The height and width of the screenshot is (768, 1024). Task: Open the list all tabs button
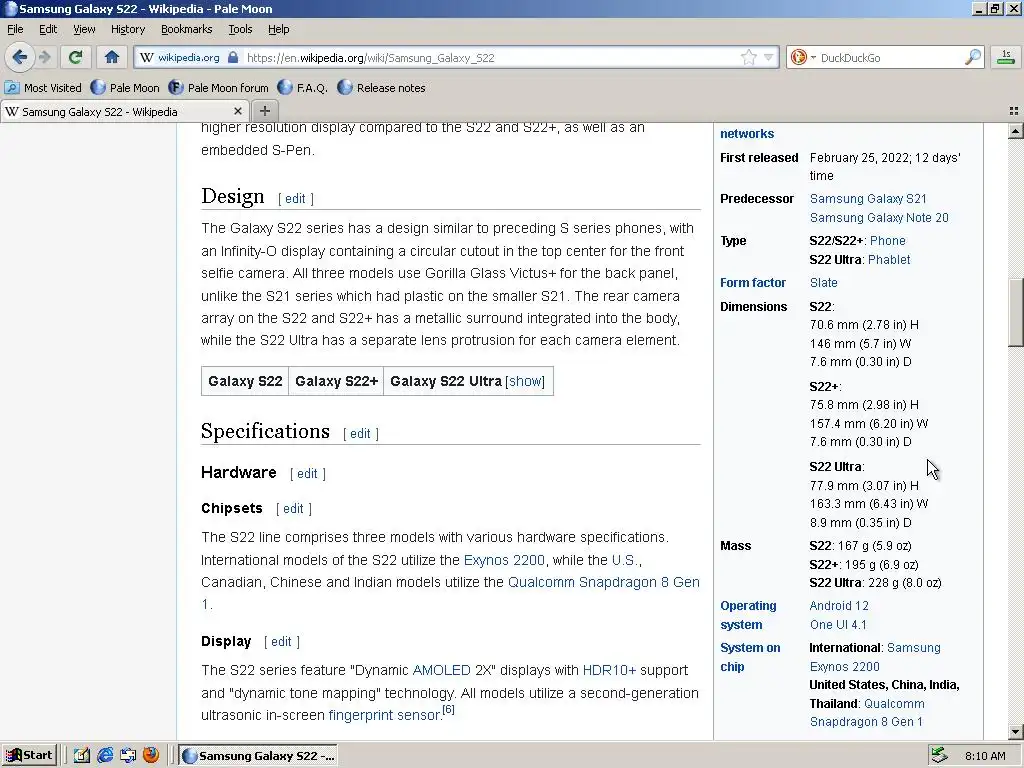point(1014,111)
